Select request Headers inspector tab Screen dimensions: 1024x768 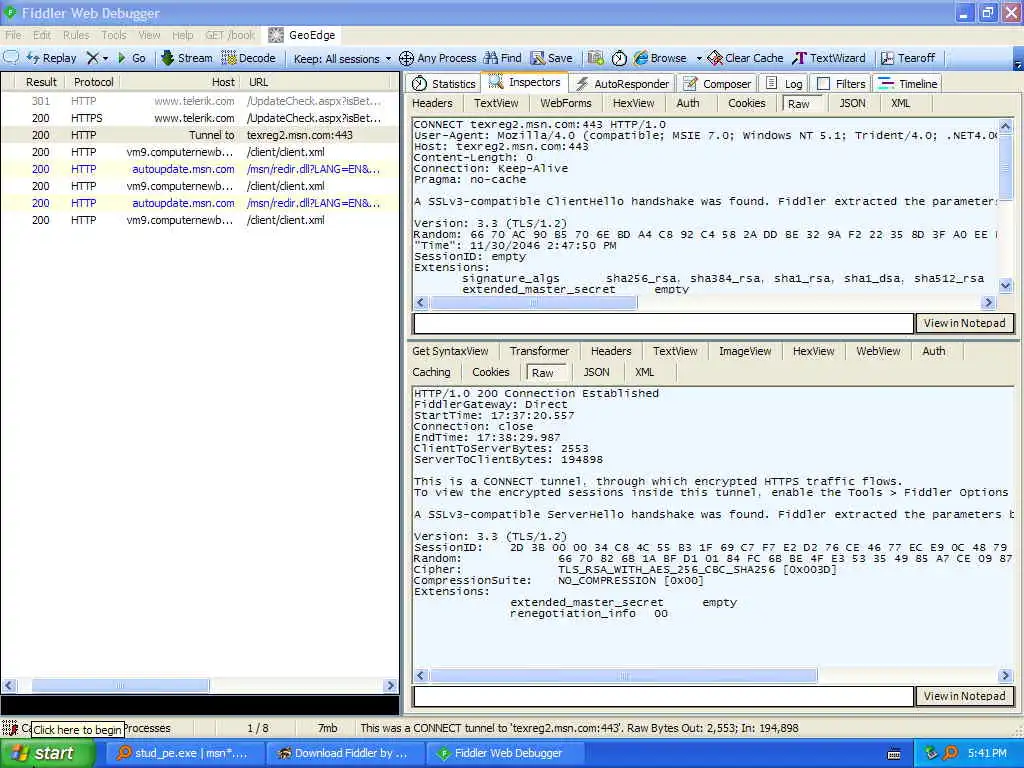(x=432, y=103)
